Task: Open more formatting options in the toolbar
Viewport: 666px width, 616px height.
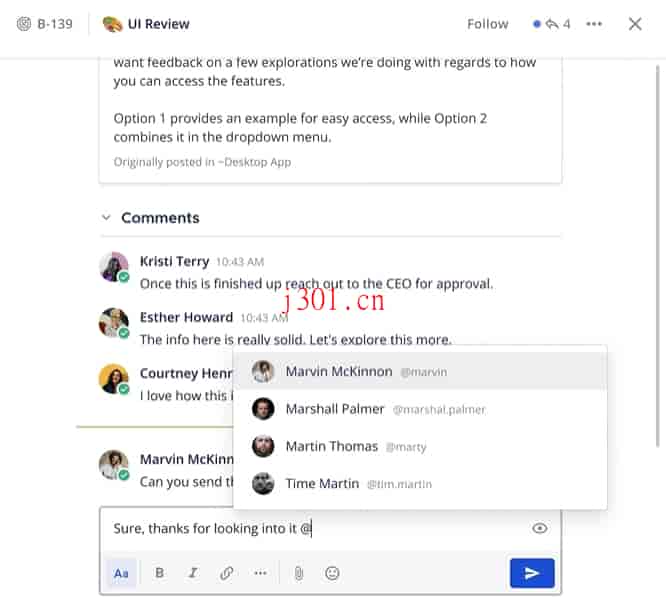Action: point(260,573)
